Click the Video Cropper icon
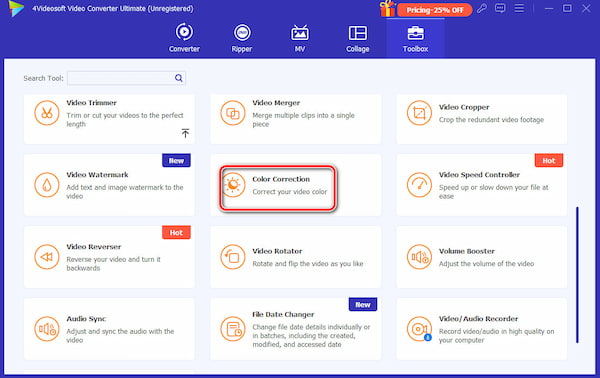This screenshot has height=378, width=600. tap(419, 113)
